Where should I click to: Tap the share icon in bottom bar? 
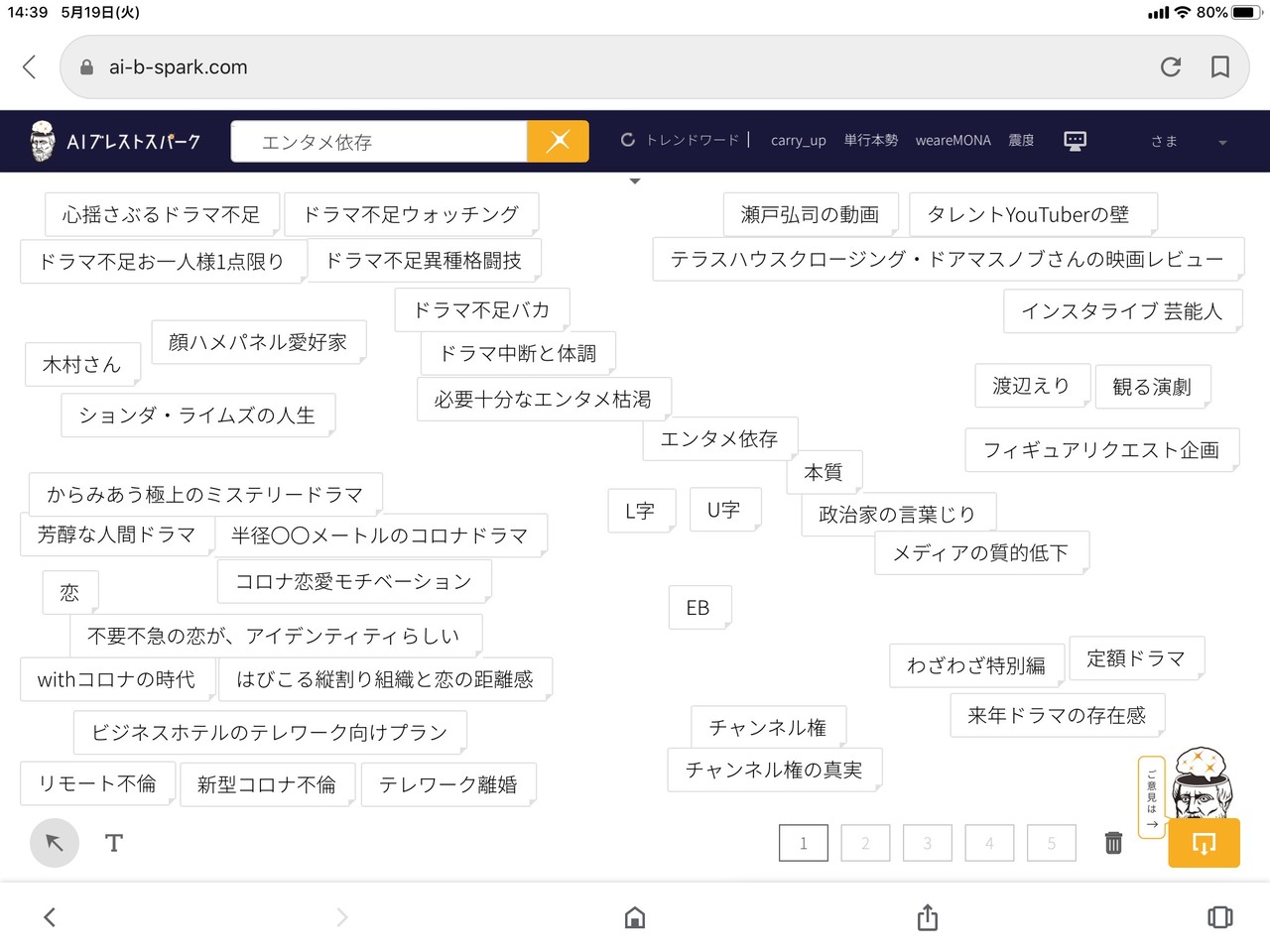click(928, 917)
